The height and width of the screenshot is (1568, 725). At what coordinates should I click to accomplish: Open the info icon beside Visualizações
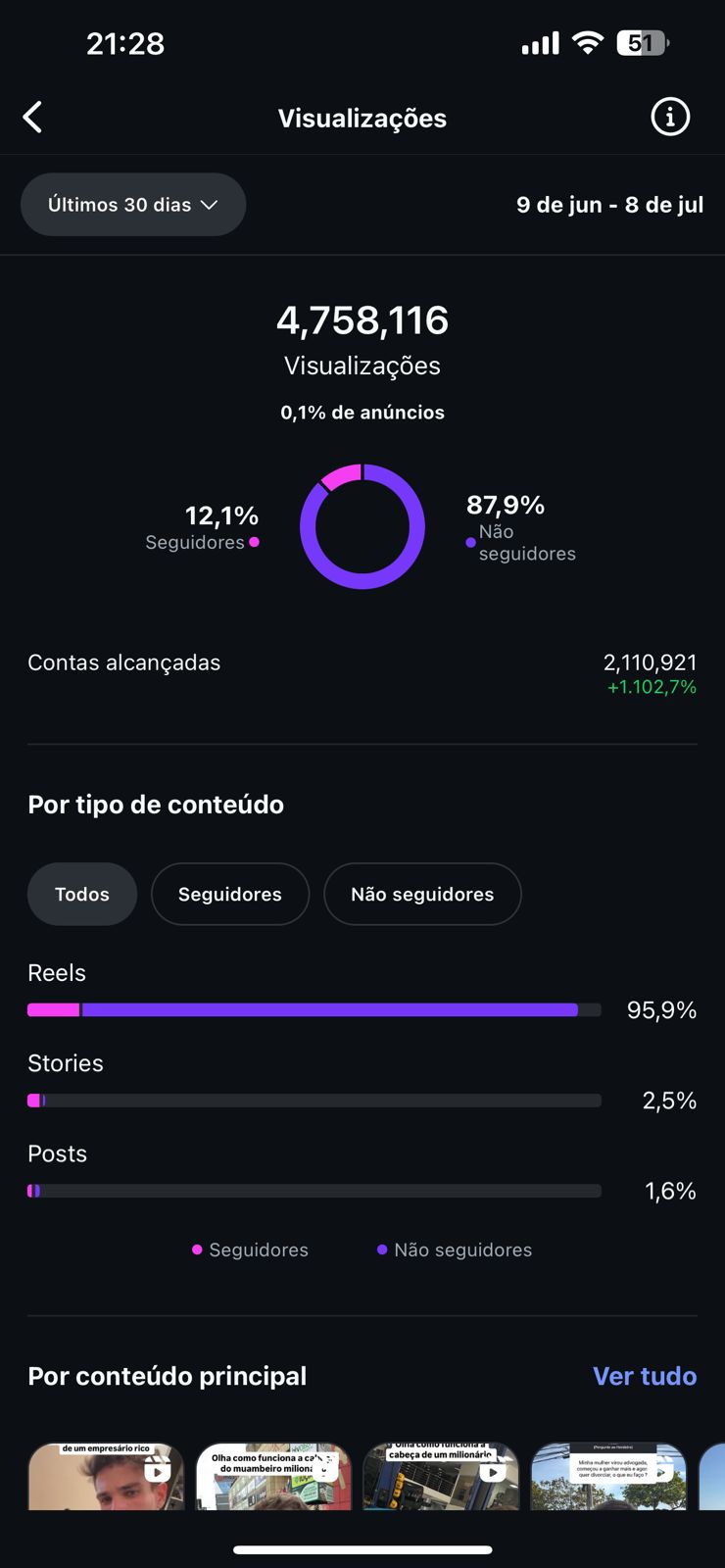coord(670,118)
